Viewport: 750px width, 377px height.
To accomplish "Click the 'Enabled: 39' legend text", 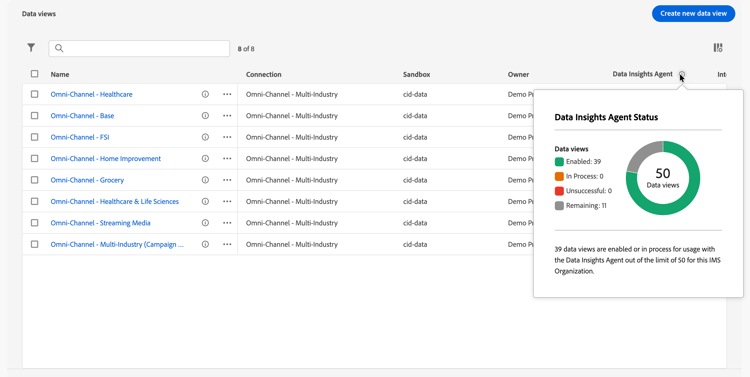I will click(584, 162).
